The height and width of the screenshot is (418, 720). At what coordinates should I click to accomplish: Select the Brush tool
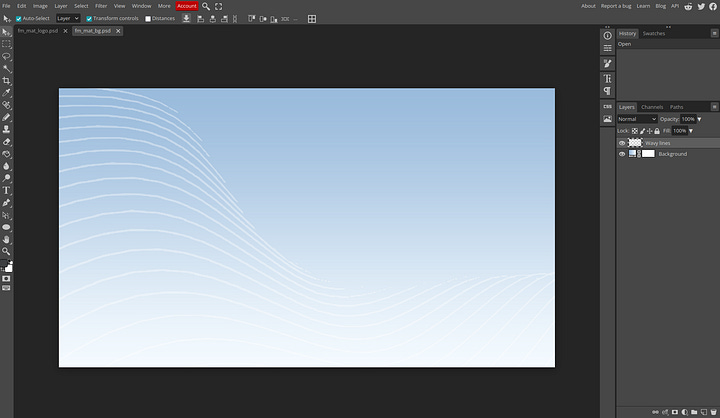(6, 117)
